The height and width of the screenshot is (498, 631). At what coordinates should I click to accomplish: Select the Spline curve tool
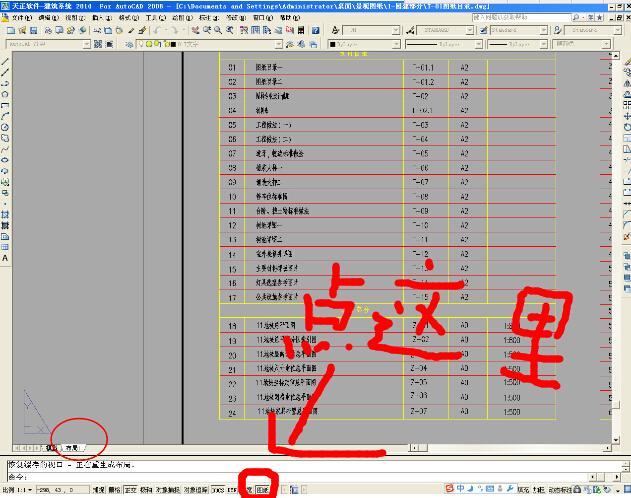coord(5,150)
